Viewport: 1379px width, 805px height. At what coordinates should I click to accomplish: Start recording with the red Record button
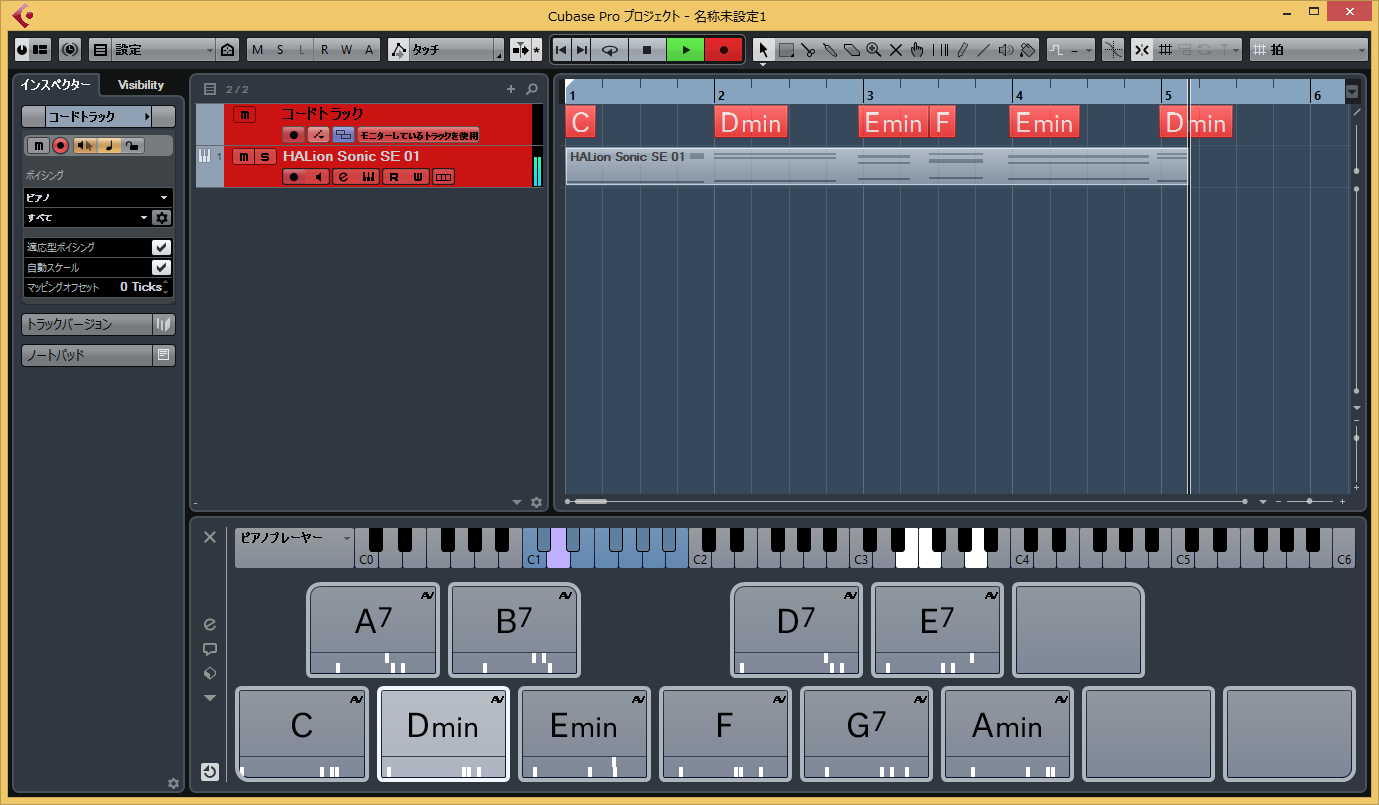coord(724,50)
